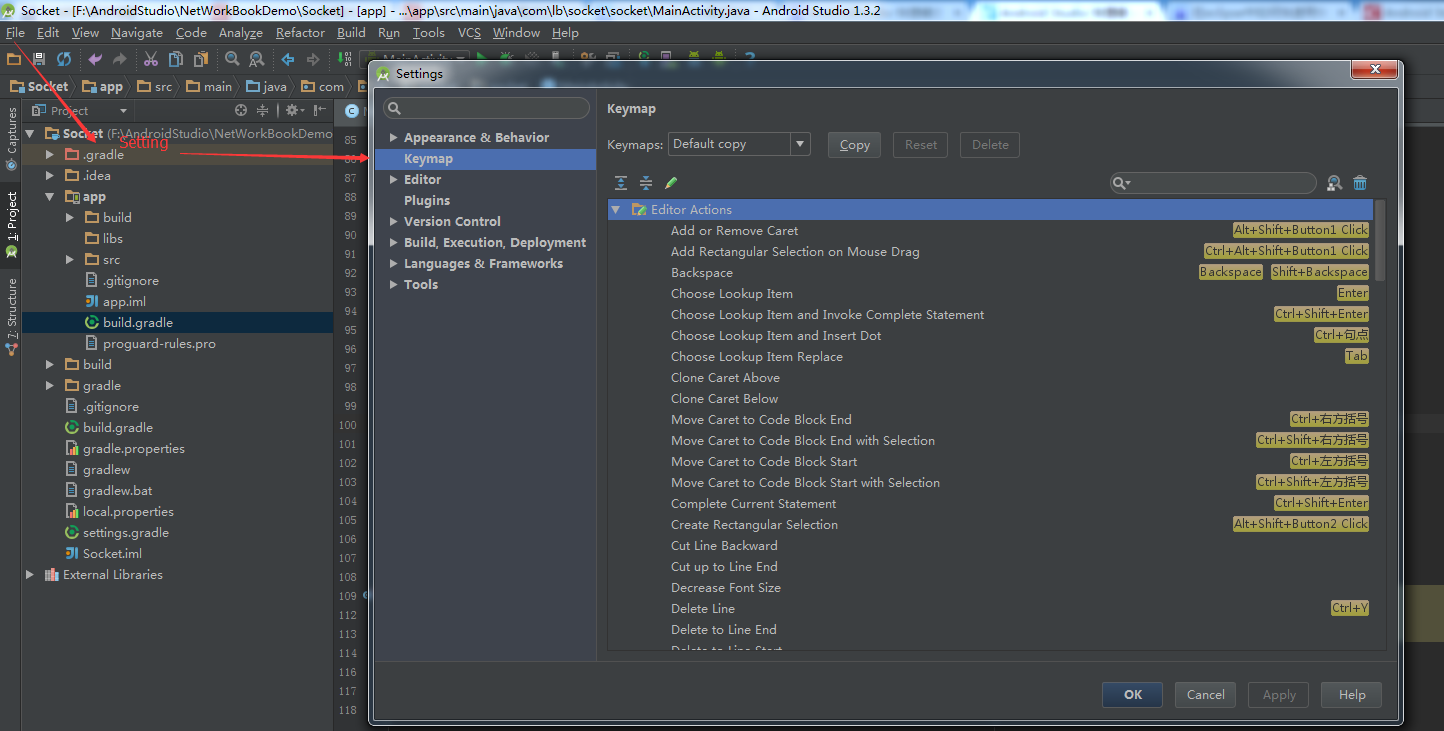Click the Copy icon in main toolbar
The image size is (1444, 731).
click(x=175, y=59)
